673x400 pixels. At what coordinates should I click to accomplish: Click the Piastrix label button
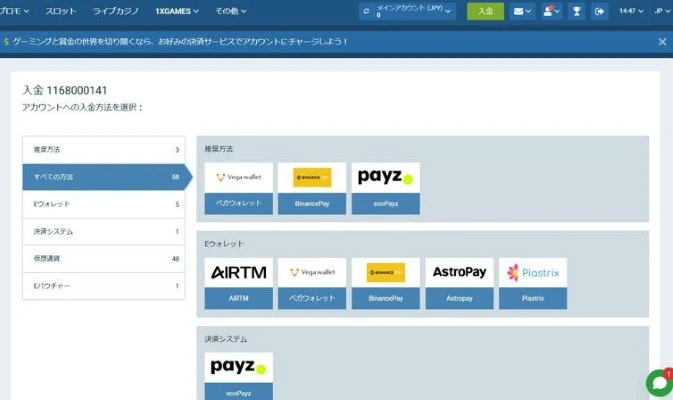tap(533, 298)
